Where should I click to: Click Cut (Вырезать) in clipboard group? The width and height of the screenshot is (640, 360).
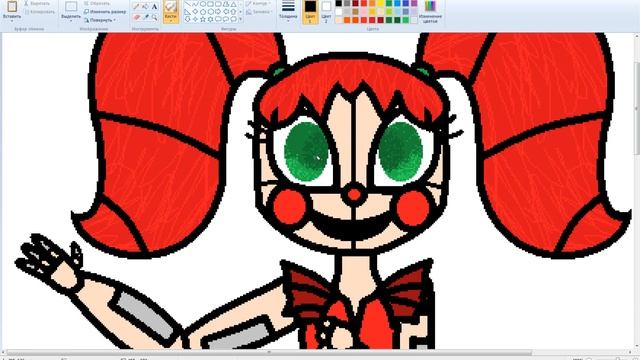click(38, 4)
